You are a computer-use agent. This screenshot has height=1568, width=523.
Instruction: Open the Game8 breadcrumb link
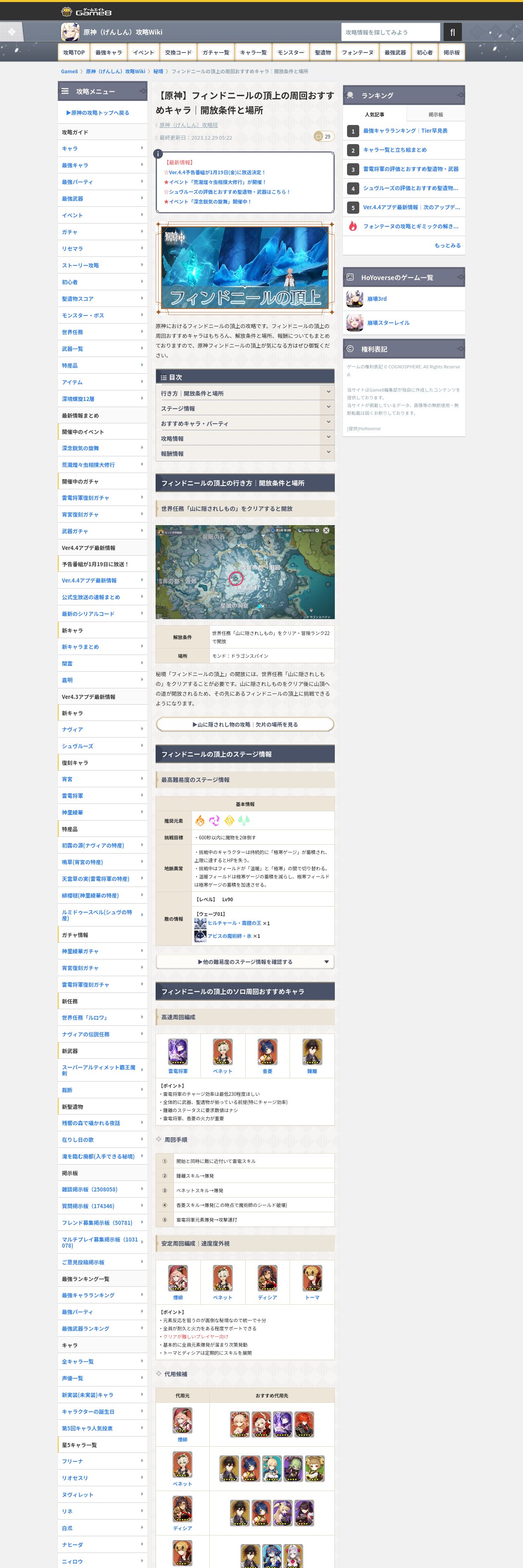click(69, 71)
